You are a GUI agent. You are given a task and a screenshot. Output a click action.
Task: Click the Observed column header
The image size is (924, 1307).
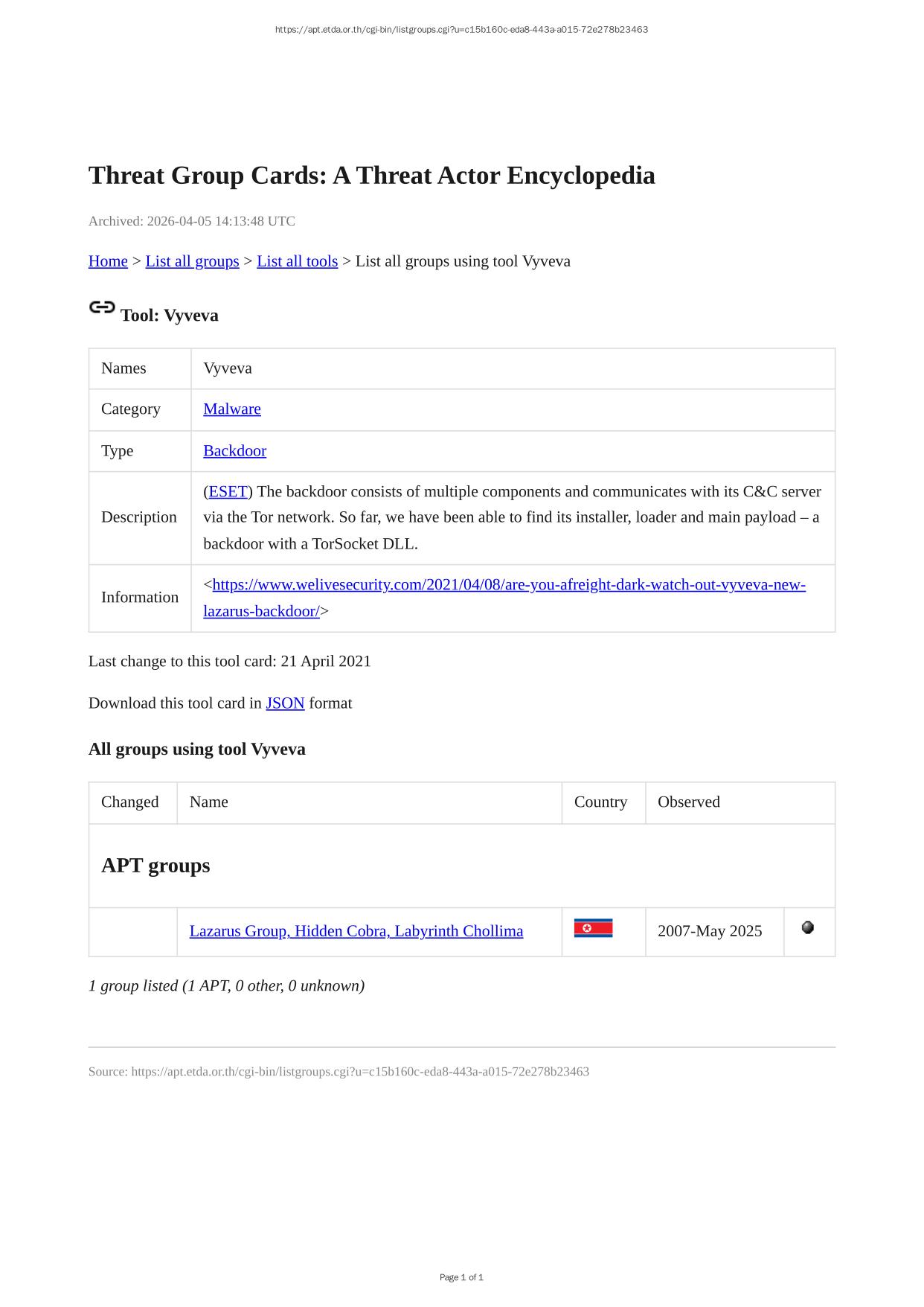tap(688, 802)
